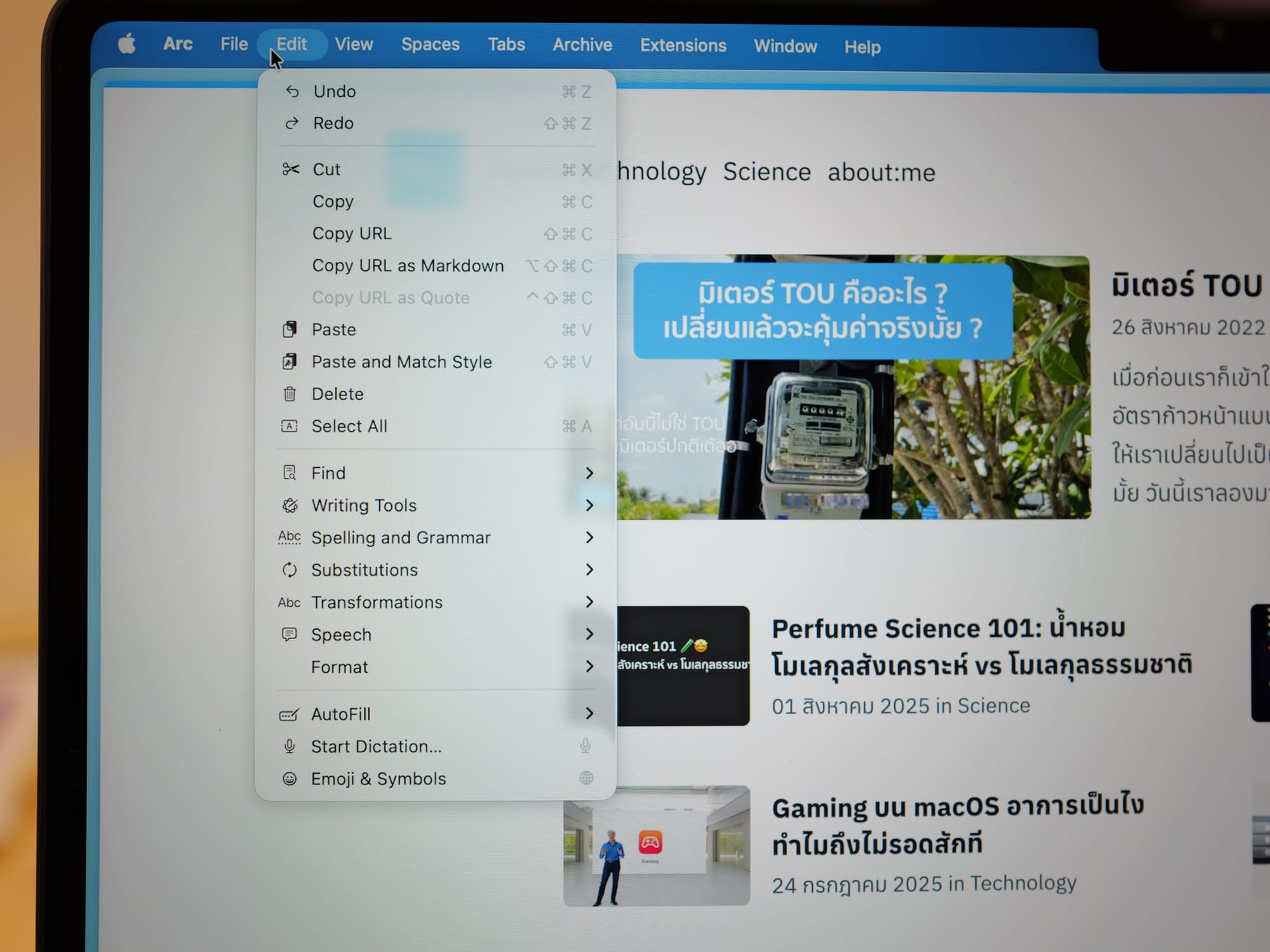The image size is (1270, 952).
Task: Click the Find magnifier icon
Action: click(x=290, y=473)
